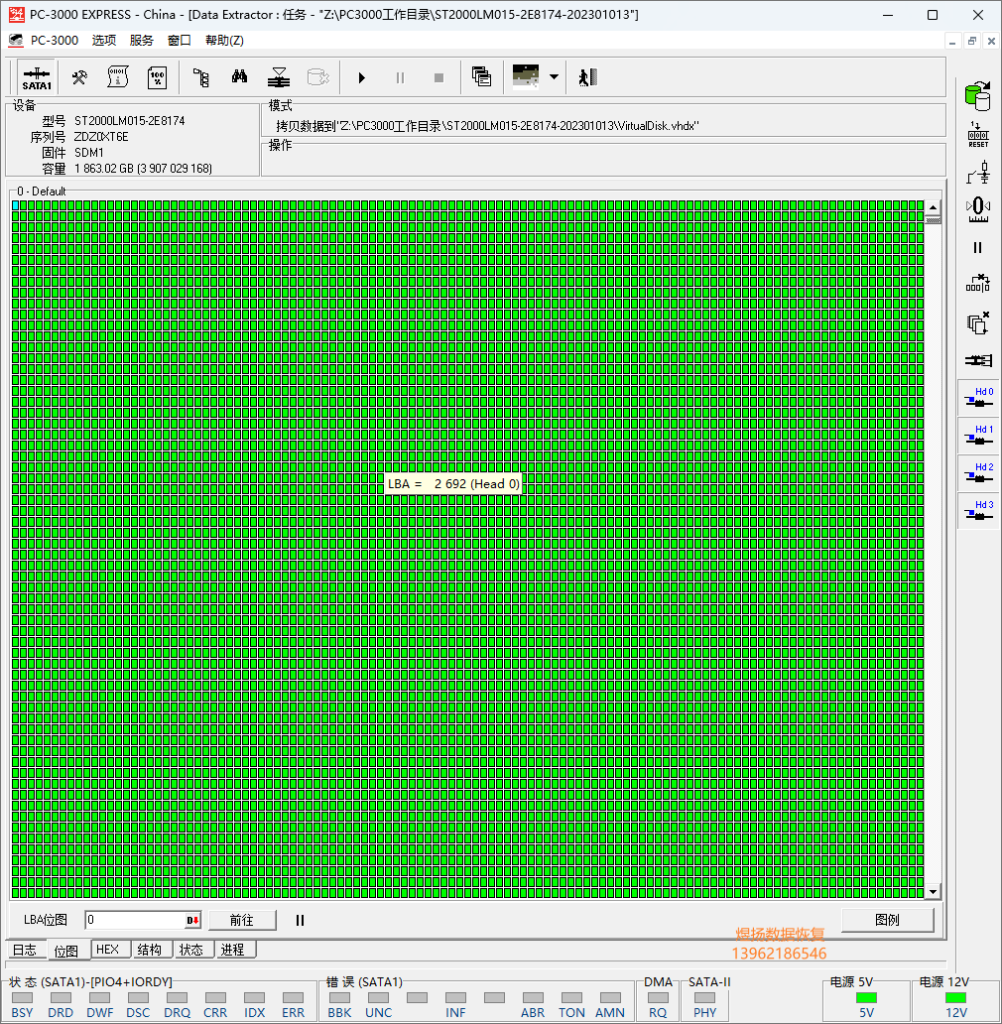
Task: Click the greyed pause button in toolbar
Action: point(400,78)
